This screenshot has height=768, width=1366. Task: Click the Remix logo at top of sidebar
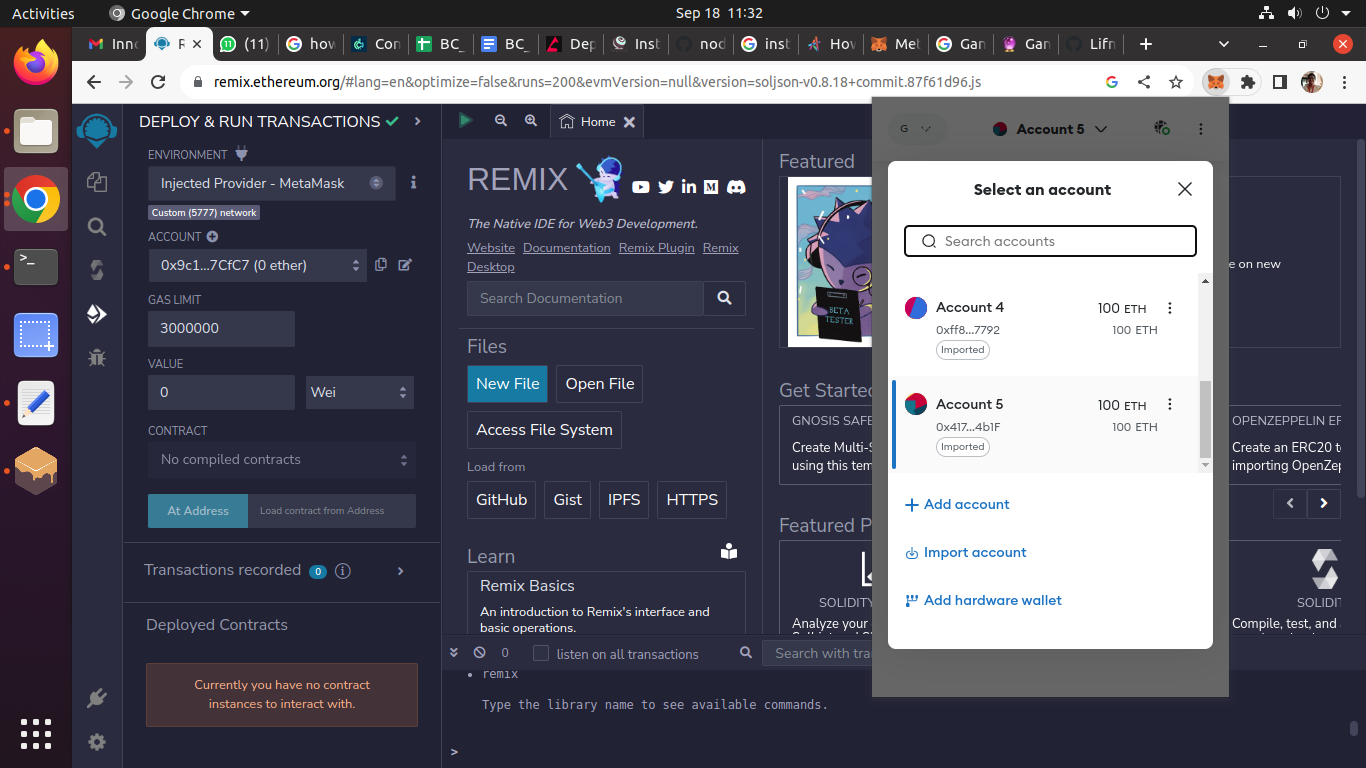pos(97,130)
